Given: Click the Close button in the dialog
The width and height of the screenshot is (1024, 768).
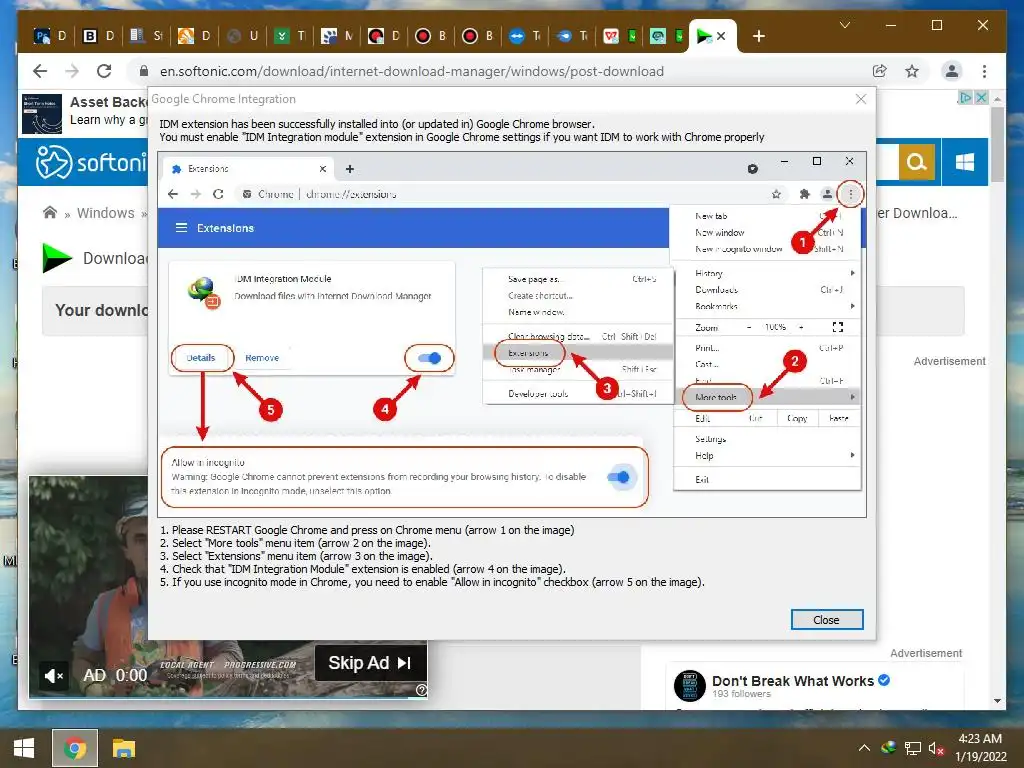Looking at the screenshot, I should coord(827,620).
